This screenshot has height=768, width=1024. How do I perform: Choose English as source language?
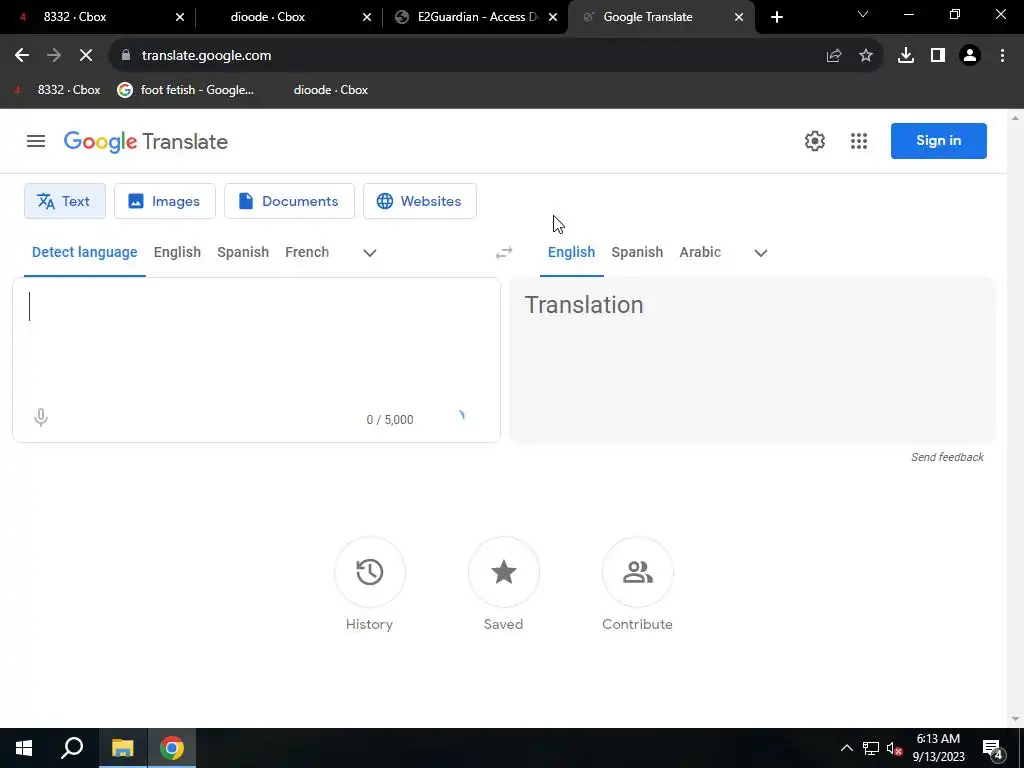[178, 252]
